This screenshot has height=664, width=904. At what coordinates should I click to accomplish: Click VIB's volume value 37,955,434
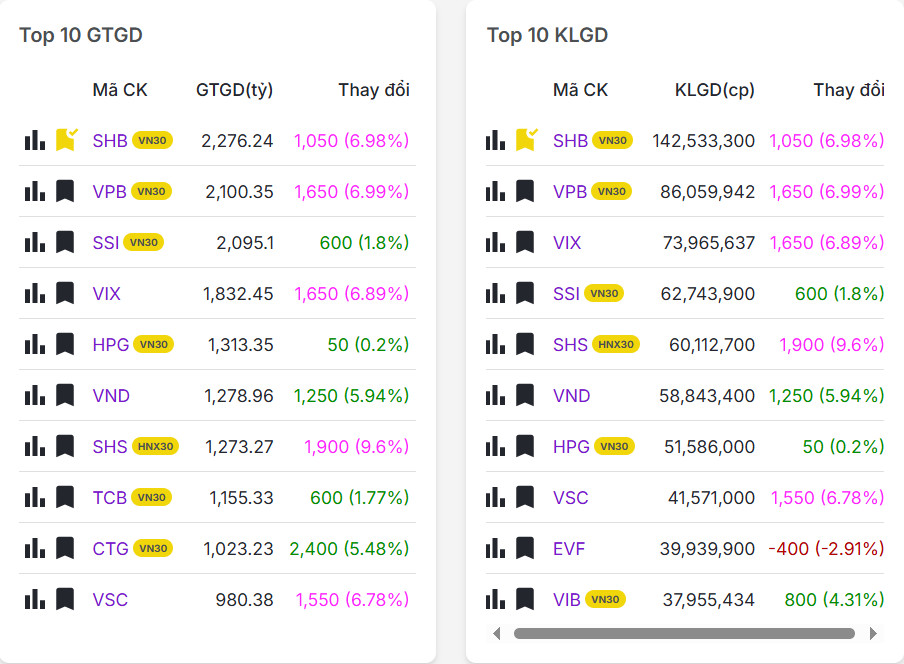coord(709,599)
